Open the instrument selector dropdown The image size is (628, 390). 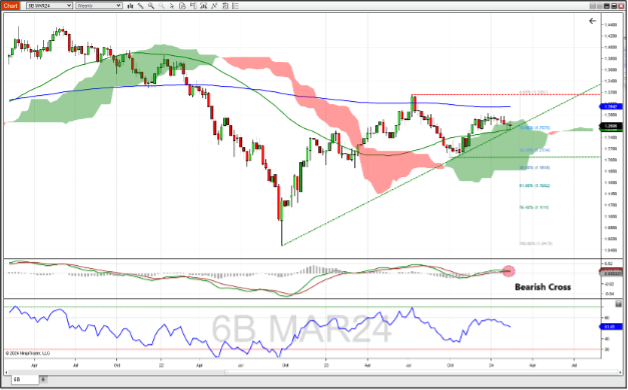tap(49, 6)
